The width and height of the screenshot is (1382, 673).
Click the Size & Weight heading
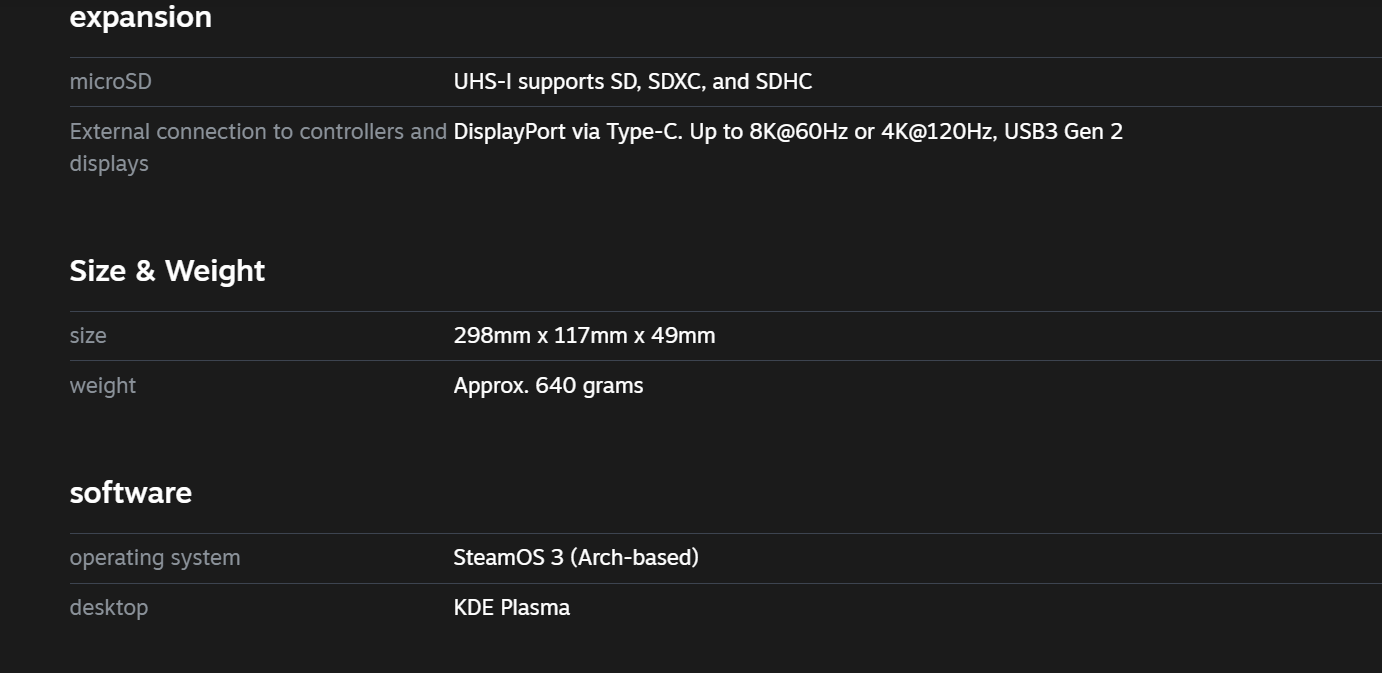point(167,271)
